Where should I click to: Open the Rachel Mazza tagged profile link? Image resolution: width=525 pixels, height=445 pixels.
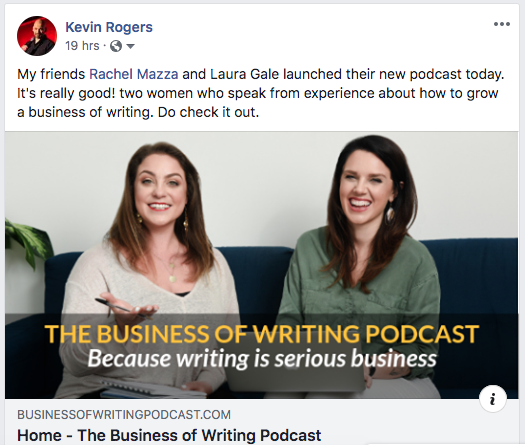click(x=134, y=74)
